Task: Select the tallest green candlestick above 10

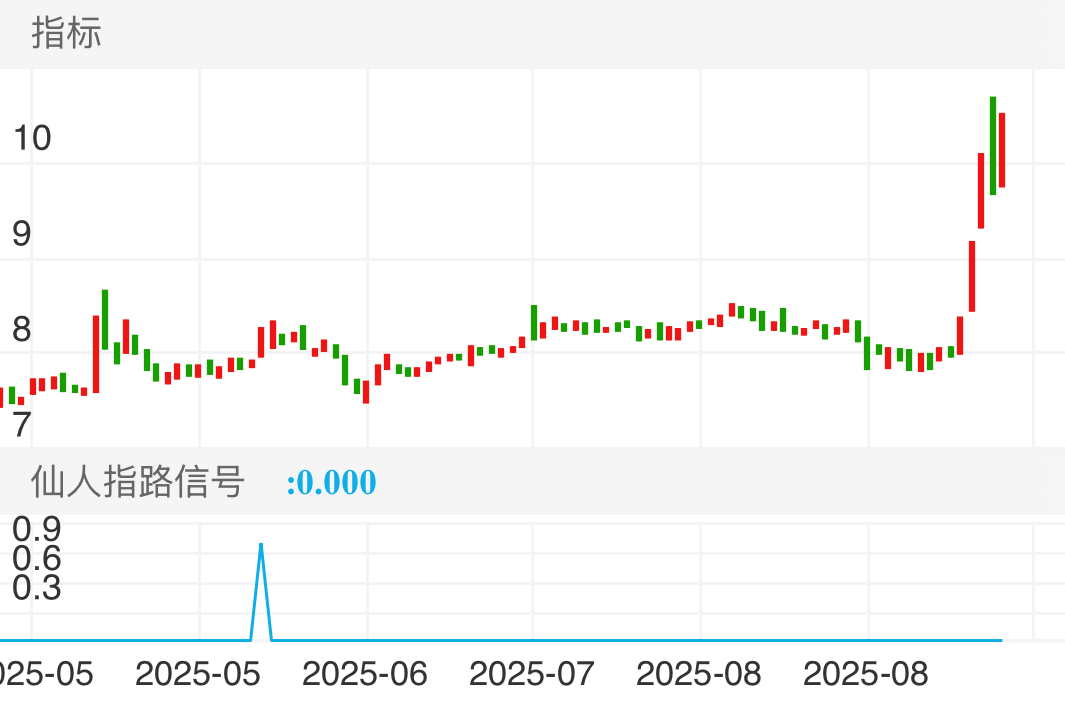Action: point(993,145)
